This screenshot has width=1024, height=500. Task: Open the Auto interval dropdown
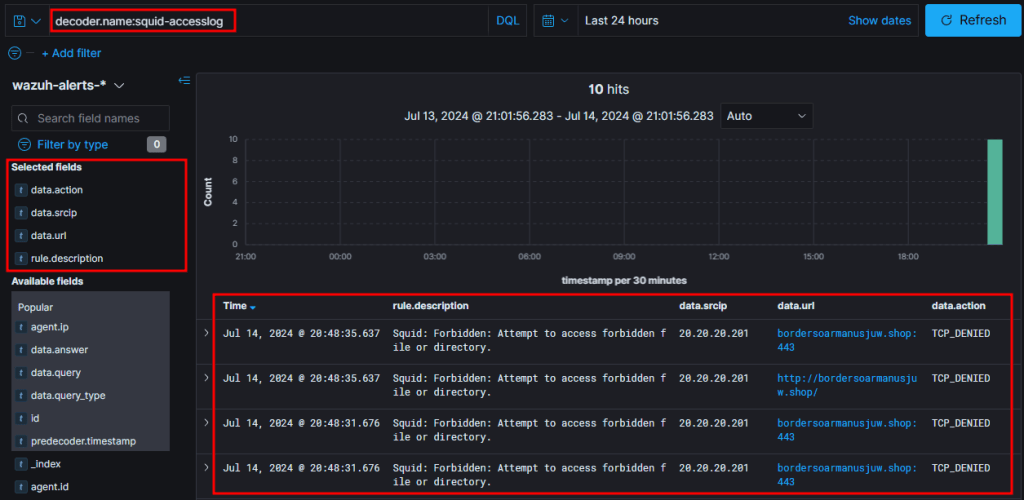pyautogui.click(x=766, y=116)
